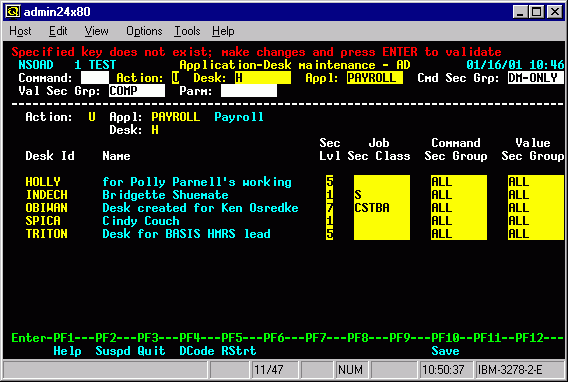Select the OBIWAN desk id
Viewport: 568px width, 382px height.
[47, 208]
